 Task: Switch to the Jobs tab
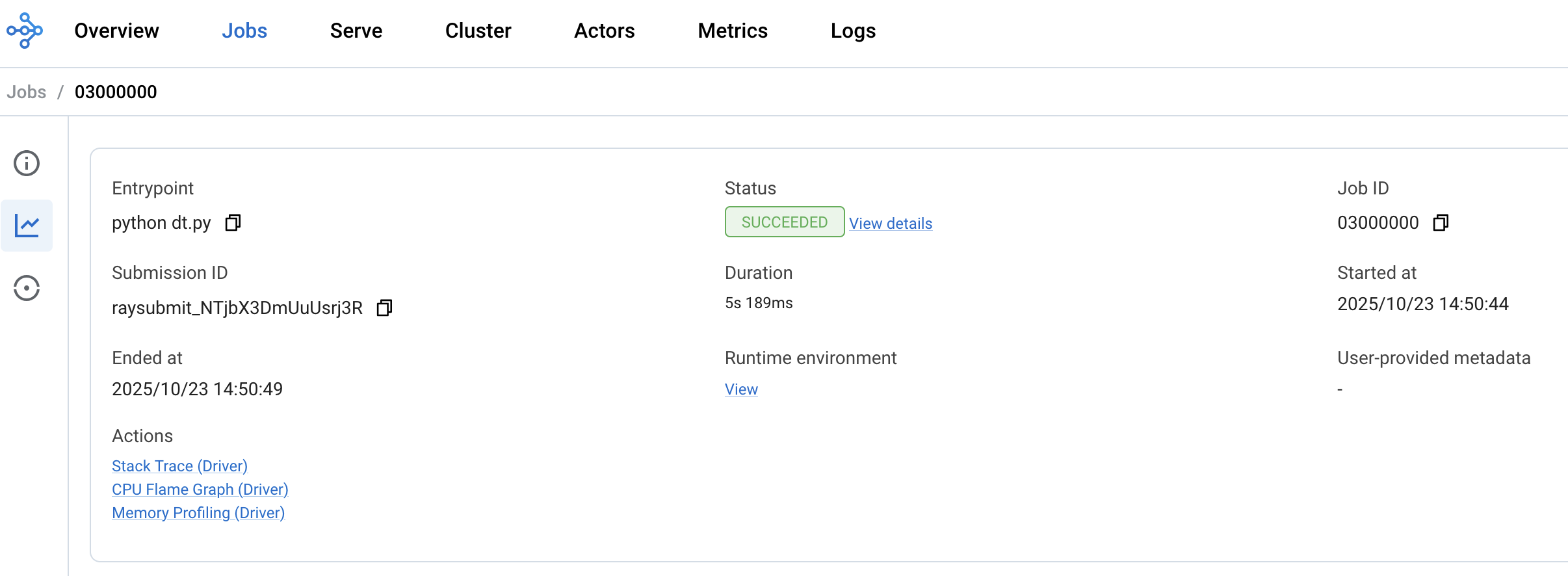click(x=244, y=31)
